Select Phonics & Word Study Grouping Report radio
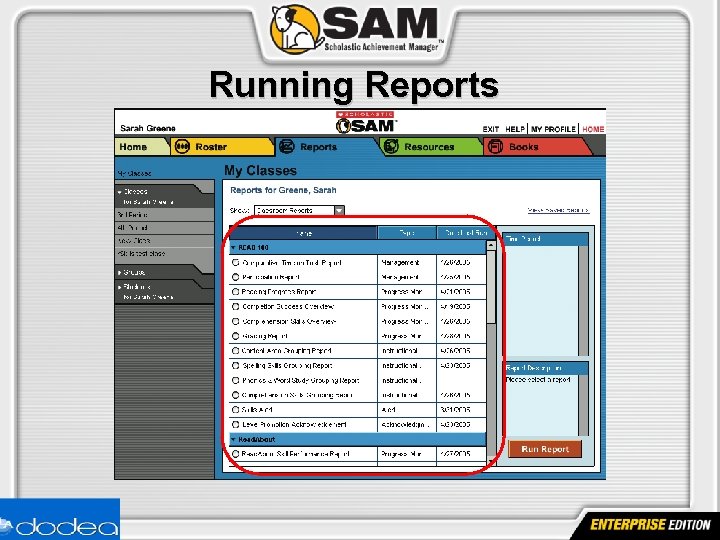The image size is (720, 540). point(236,380)
